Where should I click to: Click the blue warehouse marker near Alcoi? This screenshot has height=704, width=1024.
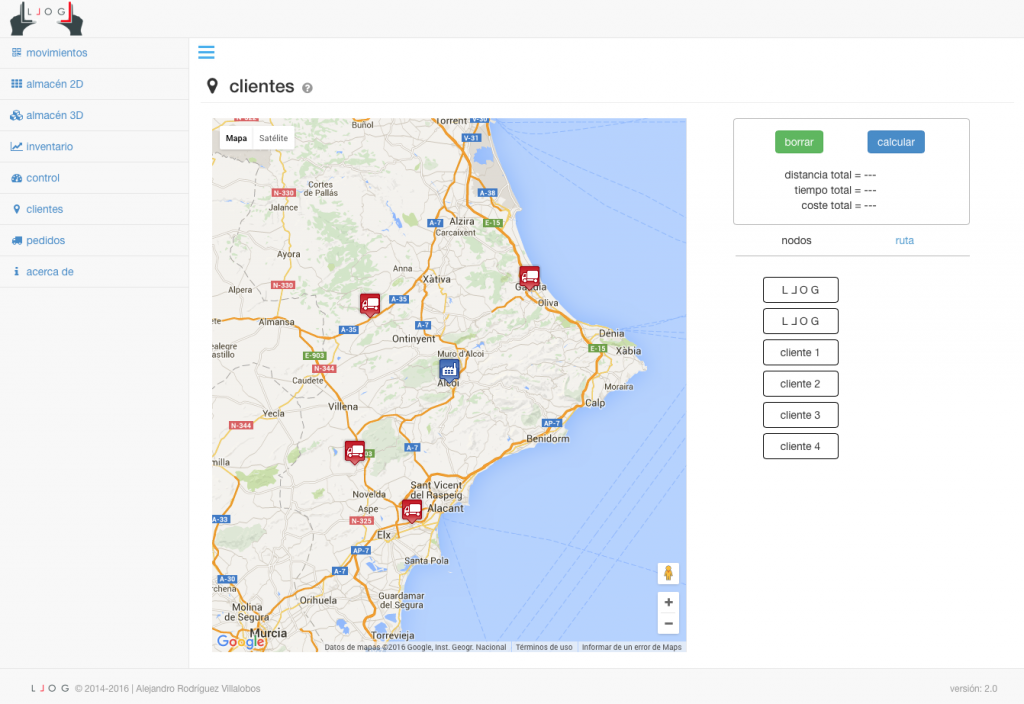(x=448, y=369)
